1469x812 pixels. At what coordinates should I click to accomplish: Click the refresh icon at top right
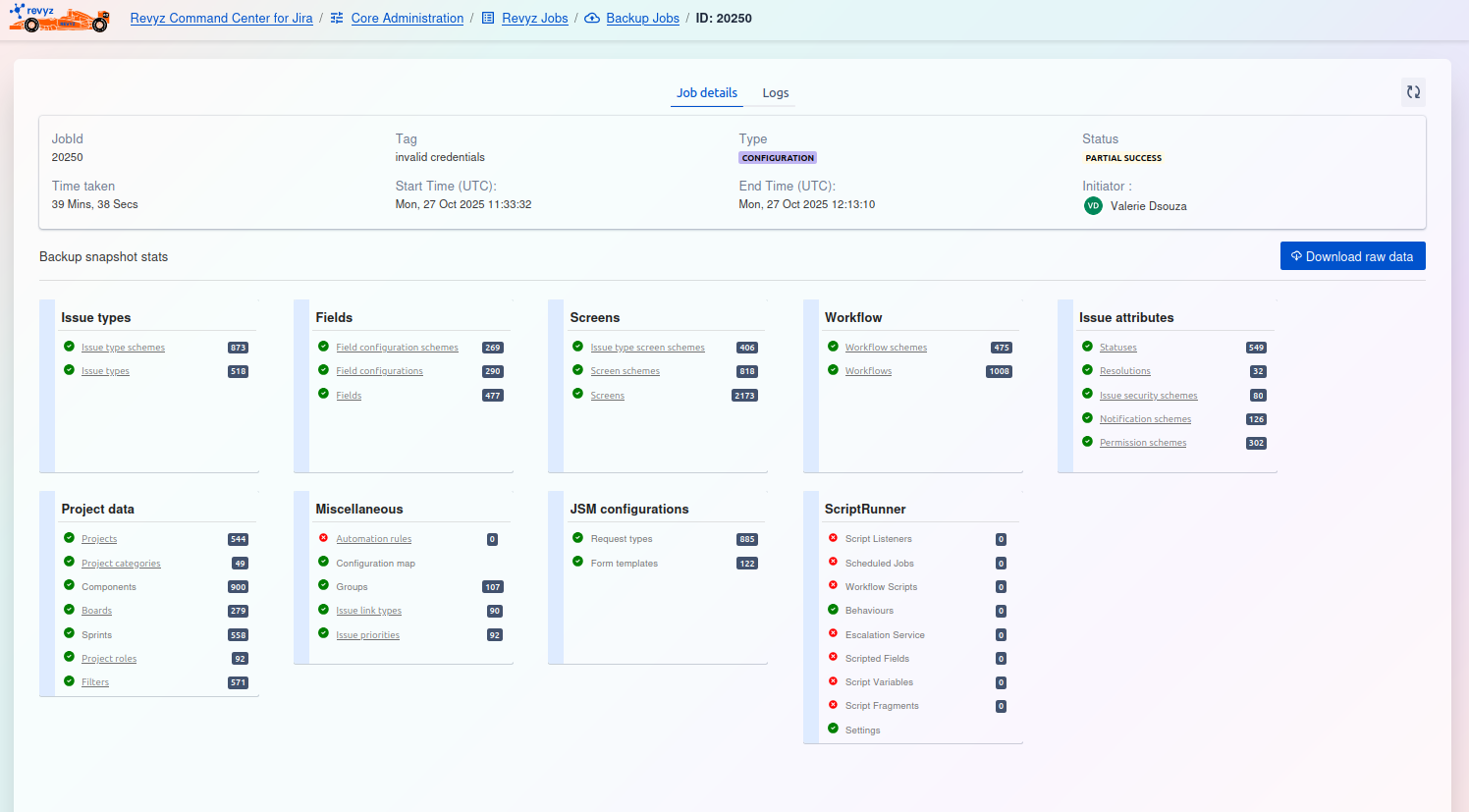[1413, 92]
